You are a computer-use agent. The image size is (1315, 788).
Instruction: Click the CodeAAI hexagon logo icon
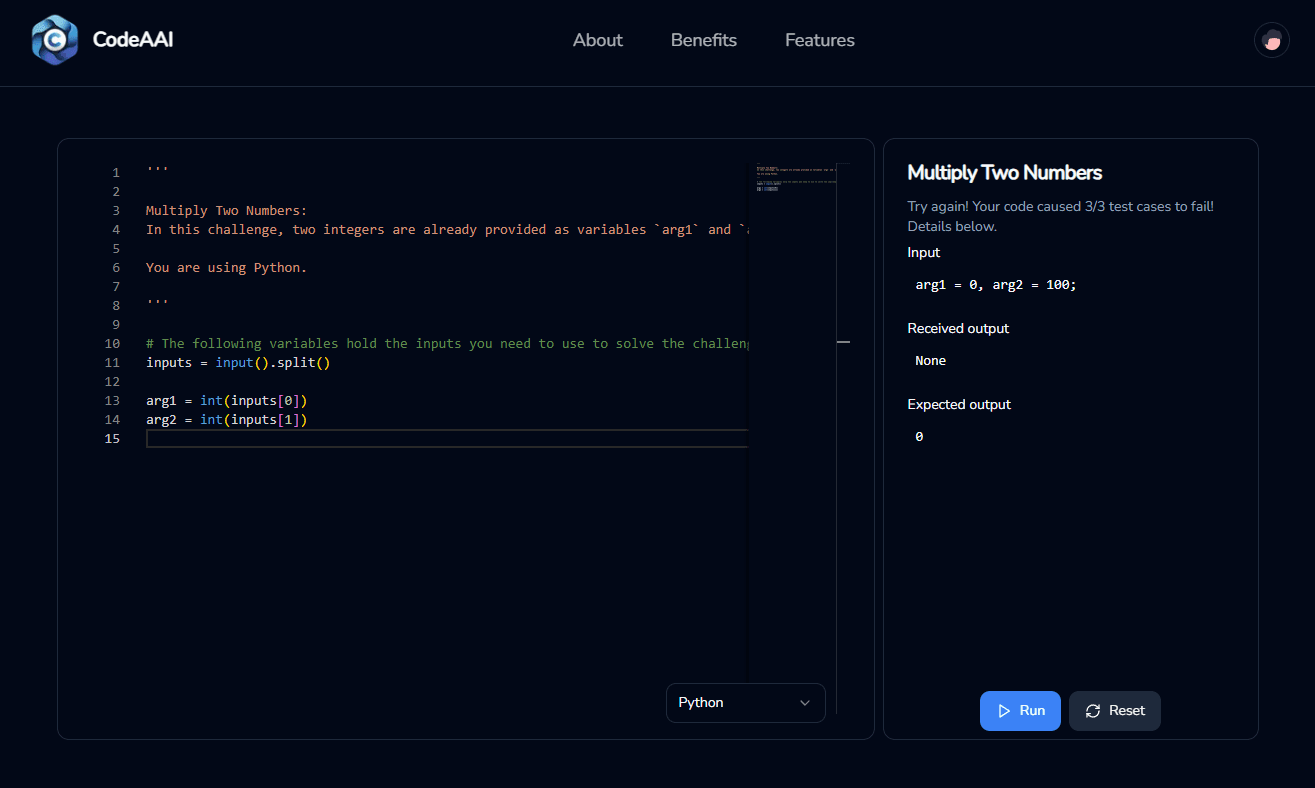point(54,40)
